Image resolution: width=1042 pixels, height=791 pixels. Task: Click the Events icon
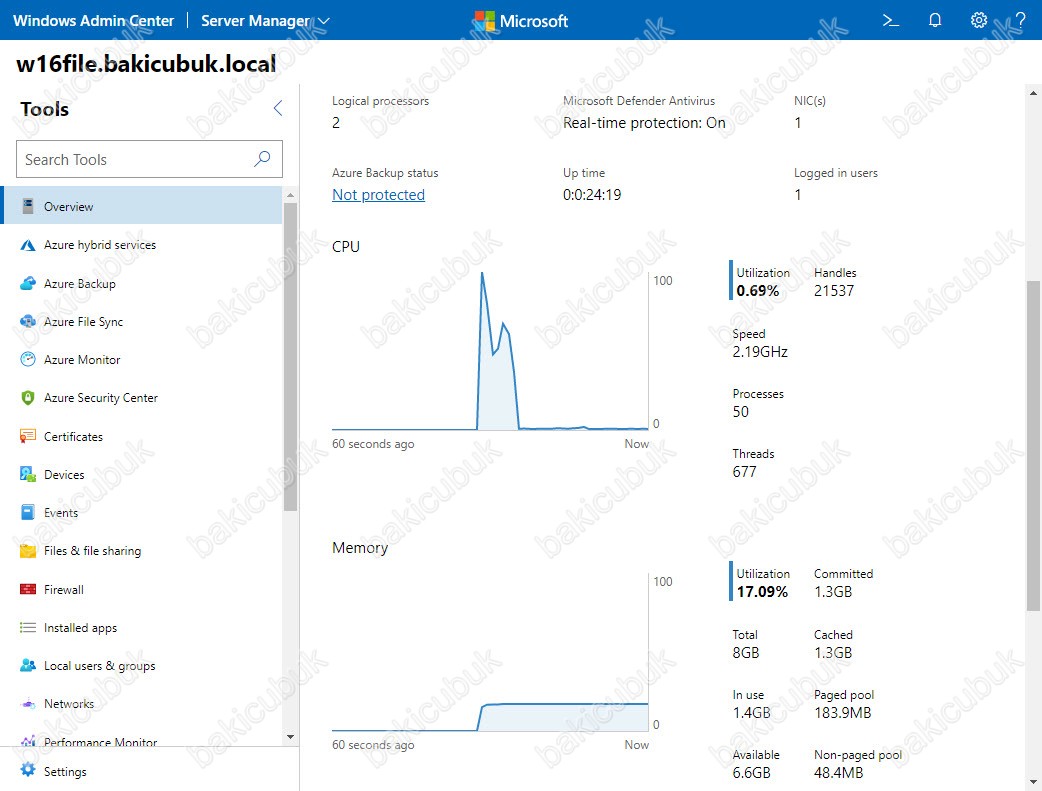28,512
